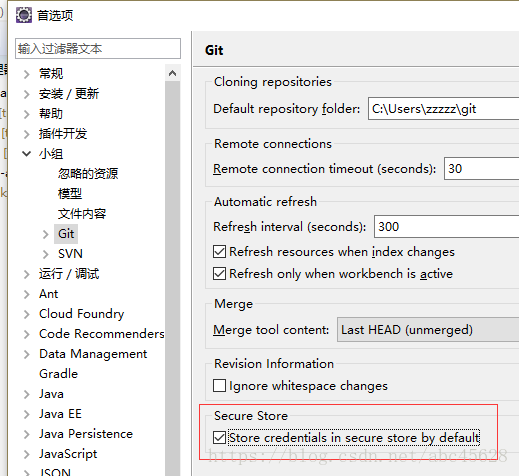Select 运行 / 调试 preferences page
Viewport: 519px width, 476px height.
(69, 274)
